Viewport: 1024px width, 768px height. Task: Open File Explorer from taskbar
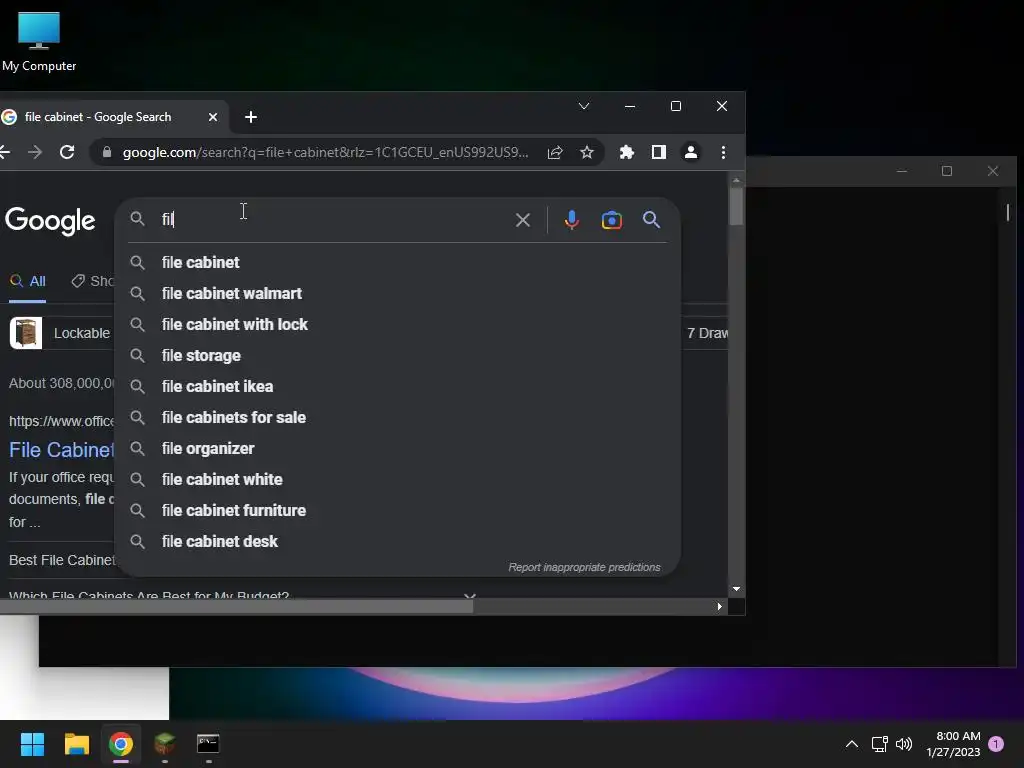coord(76,744)
